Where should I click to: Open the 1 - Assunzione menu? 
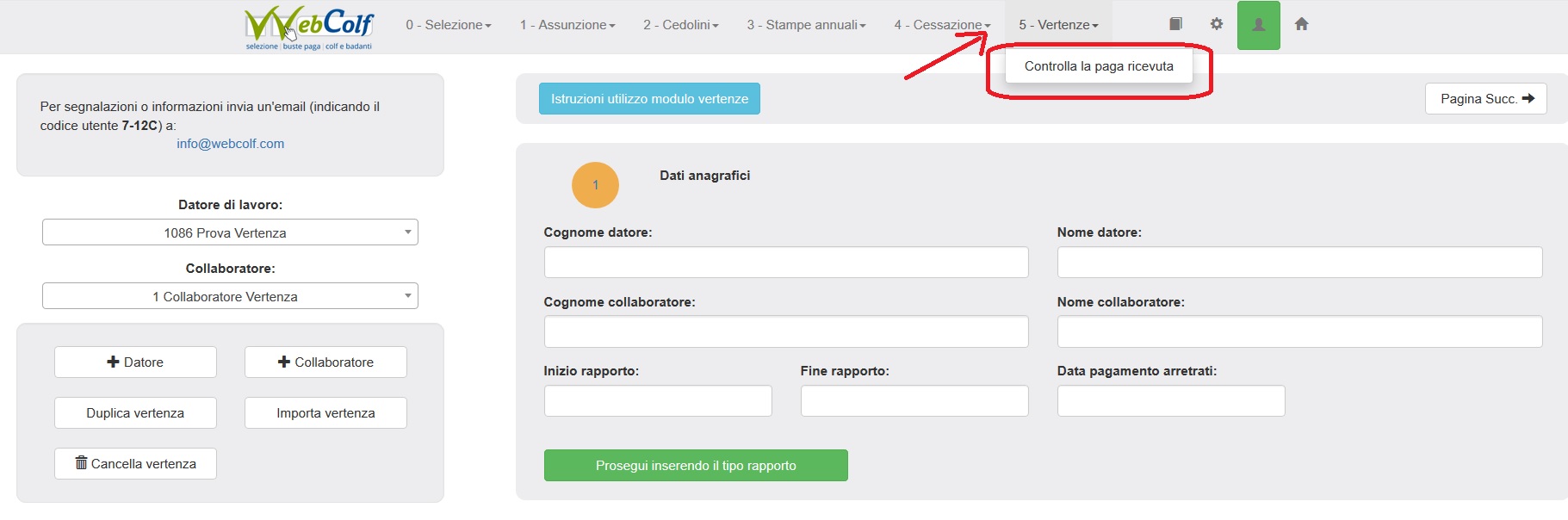[x=567, y=25]
